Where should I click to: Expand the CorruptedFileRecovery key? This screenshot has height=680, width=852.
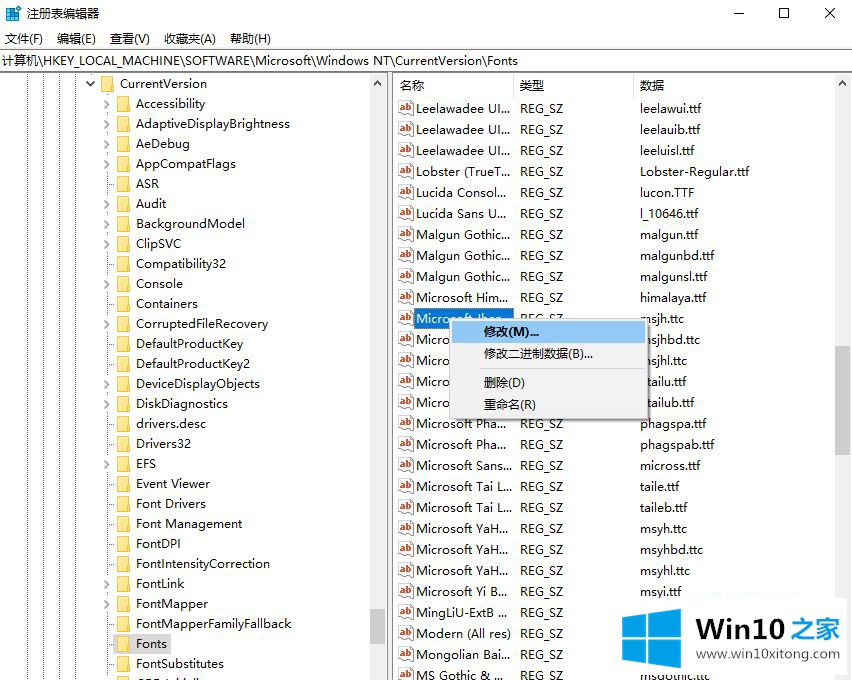(107, 325)
